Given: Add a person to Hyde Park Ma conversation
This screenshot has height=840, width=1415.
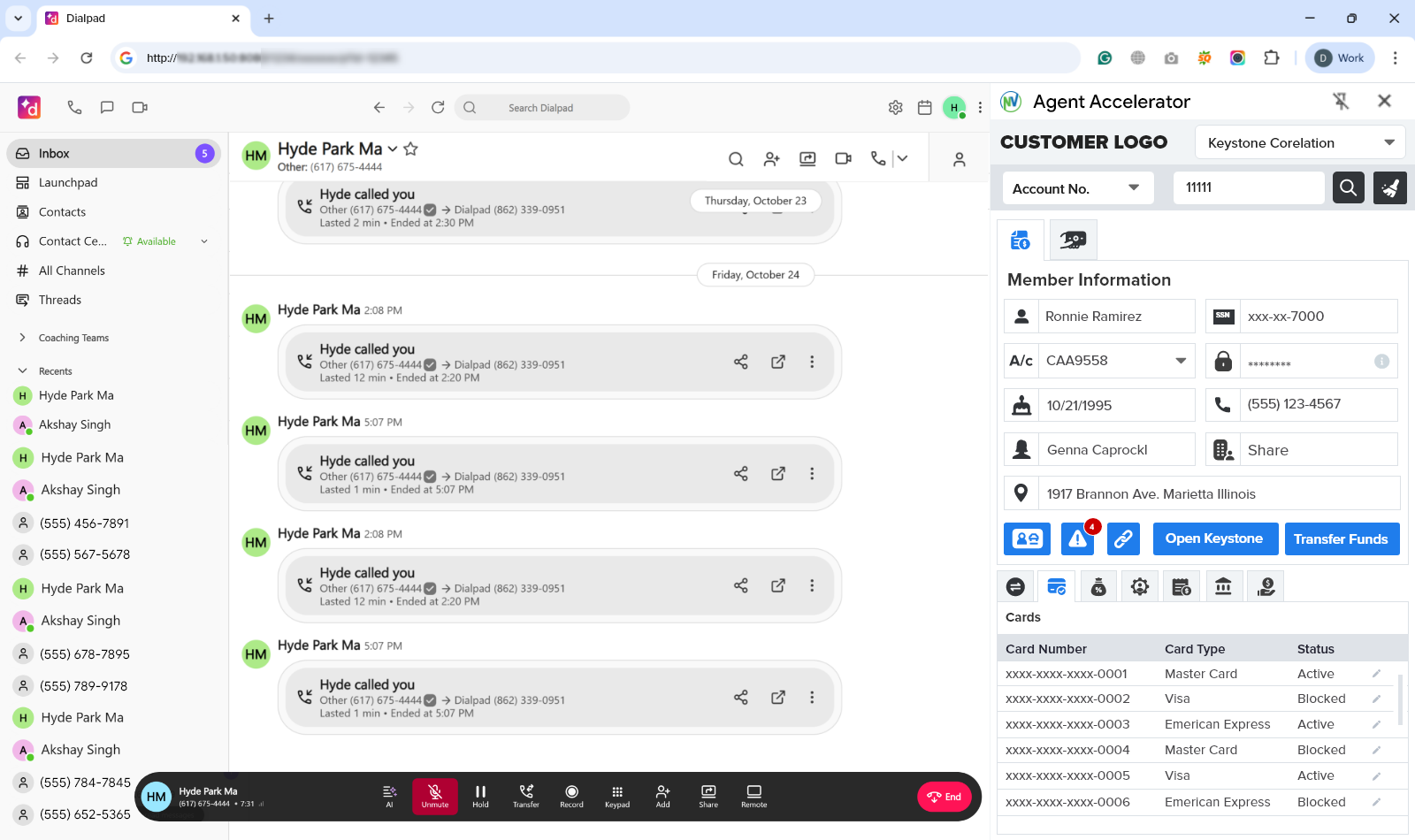Looking at the screenshot, I should pyautogui.click(x=772, y=159).
